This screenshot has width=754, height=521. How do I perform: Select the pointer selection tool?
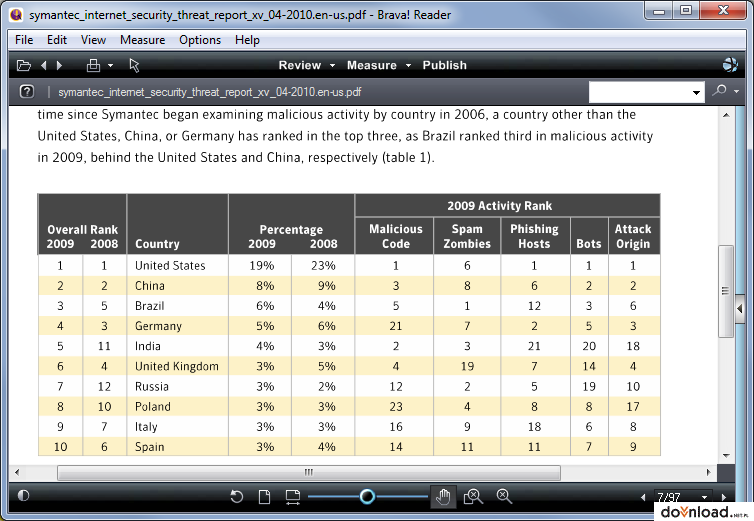(134, 65)
